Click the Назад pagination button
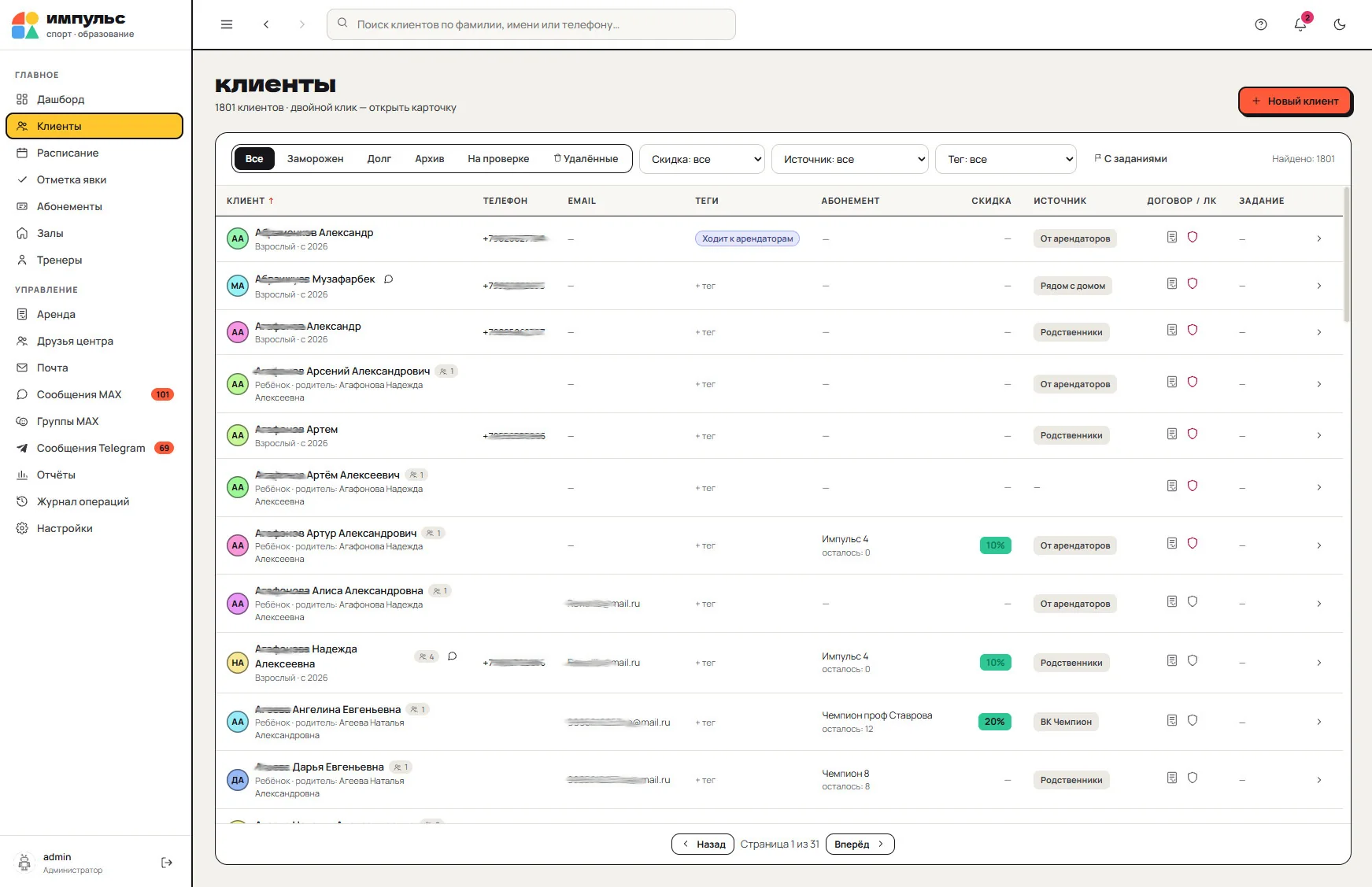Screen dimensions: 1372x887 tap(703, 844)
